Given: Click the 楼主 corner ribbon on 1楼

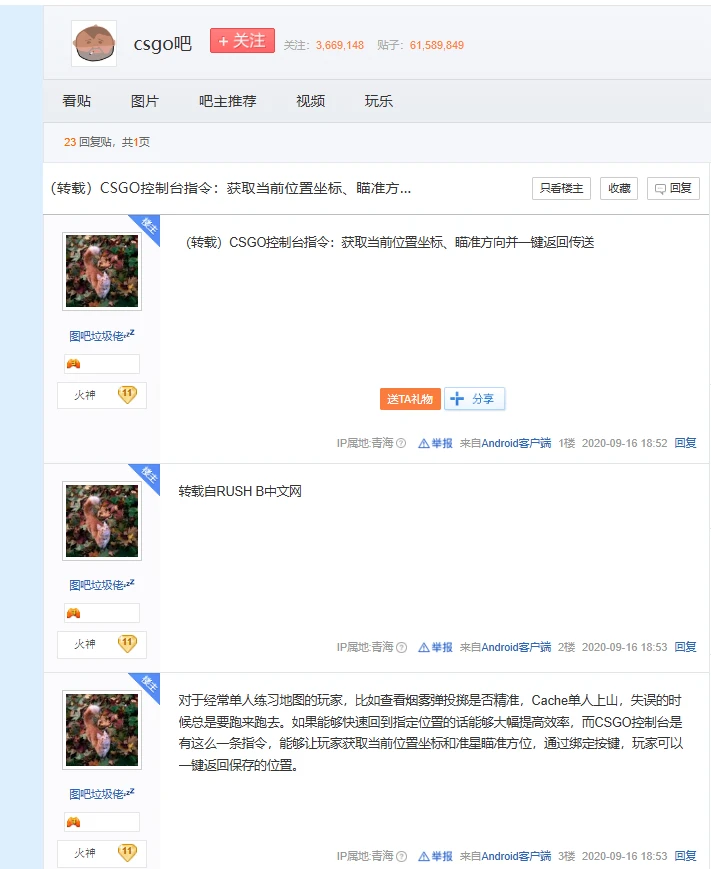Looking at the screenshot, I should tap(147, 226).
